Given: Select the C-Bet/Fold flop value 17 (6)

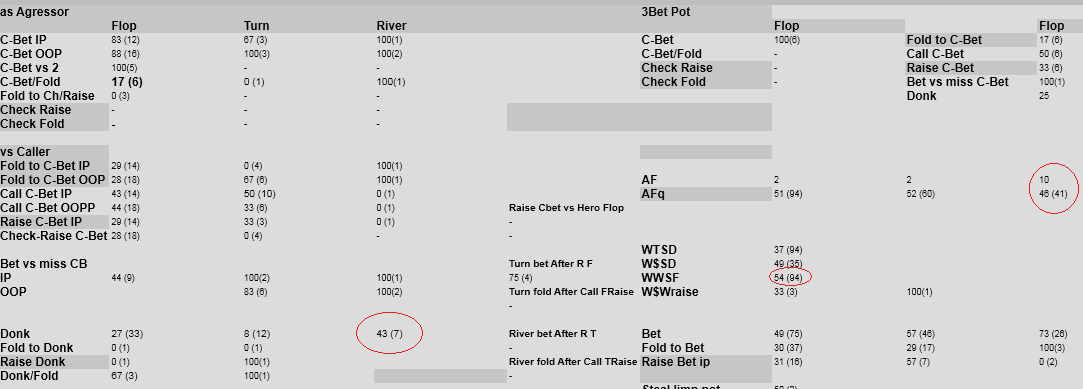Looking at the screenshot, I should [x=127, y=82].
